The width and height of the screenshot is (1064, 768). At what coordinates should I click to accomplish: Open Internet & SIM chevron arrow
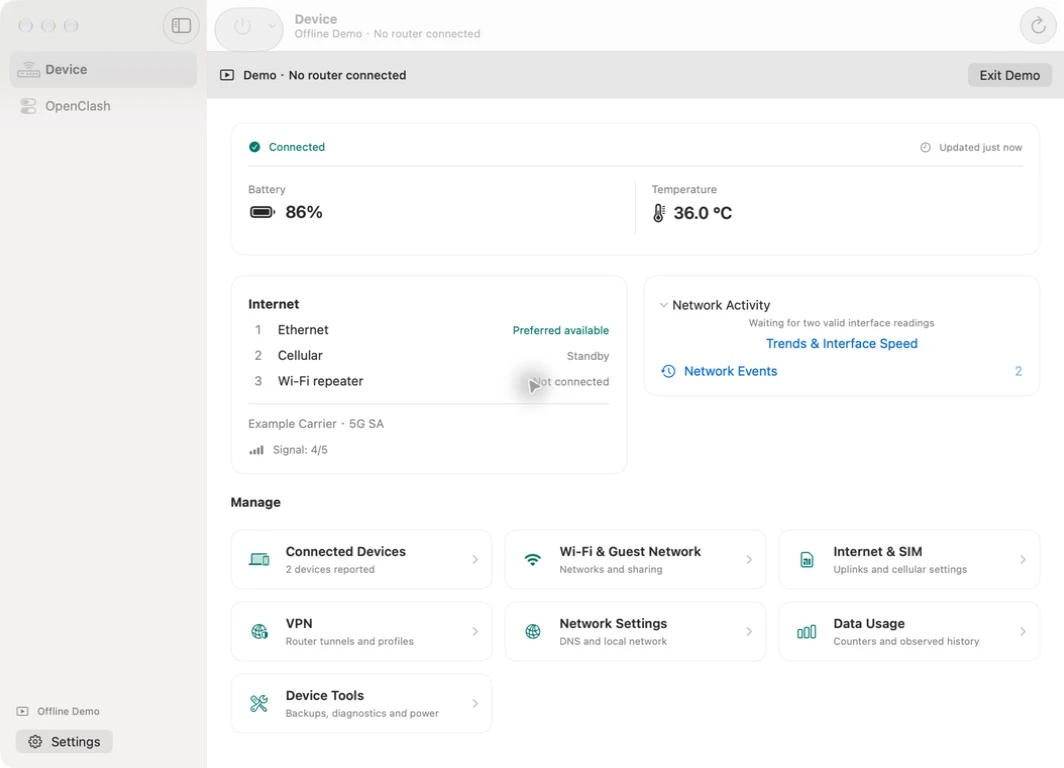tap(1023, 560)
